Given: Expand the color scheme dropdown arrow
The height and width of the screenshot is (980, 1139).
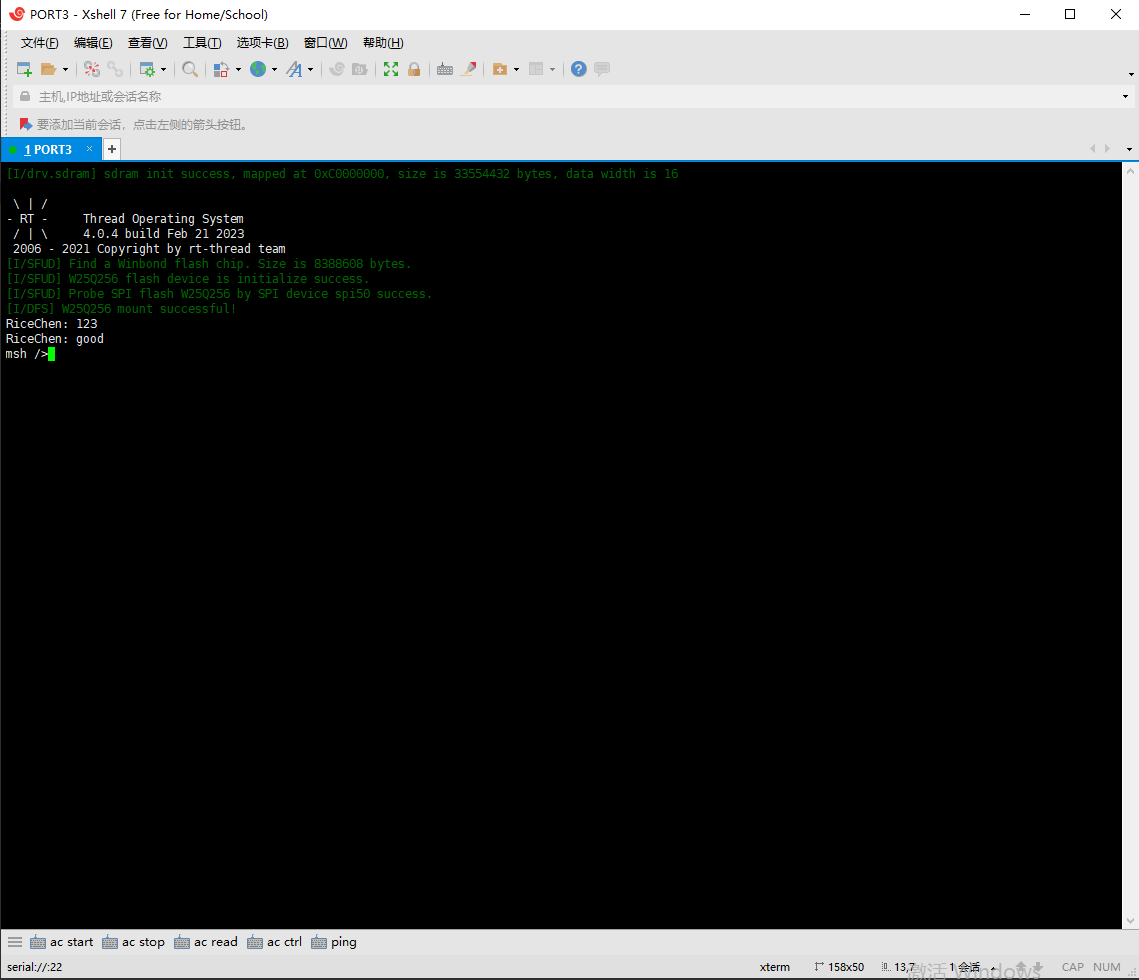Looking at the screenshot, I should pyautogui.click(x=238, y=70).
